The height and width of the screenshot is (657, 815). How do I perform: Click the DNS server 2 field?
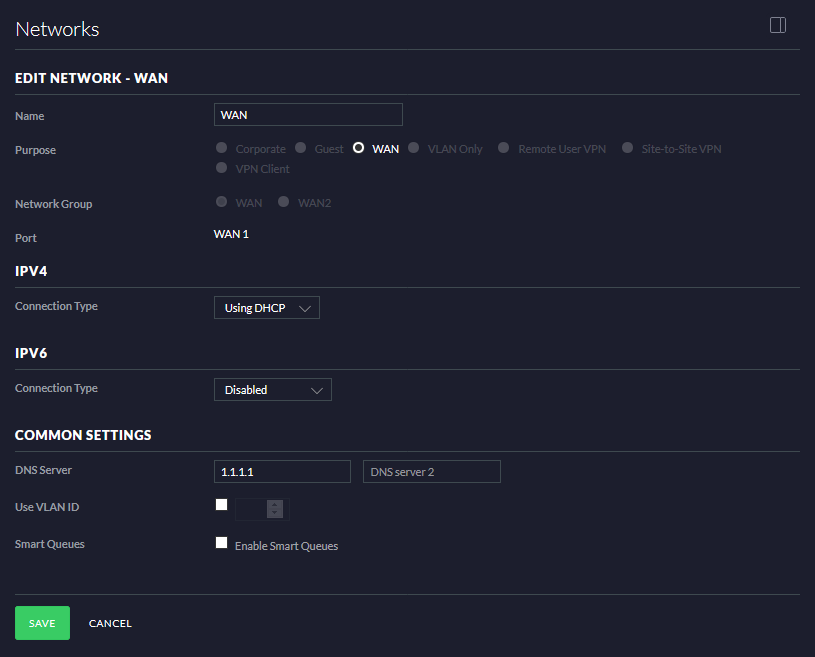431,470
